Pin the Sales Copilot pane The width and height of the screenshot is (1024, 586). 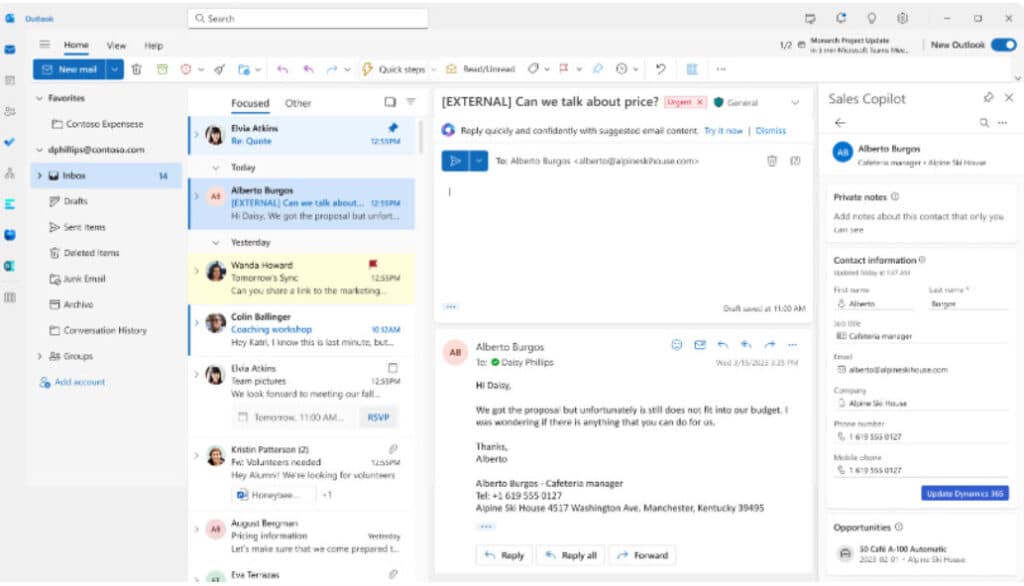tap(988, 97)
